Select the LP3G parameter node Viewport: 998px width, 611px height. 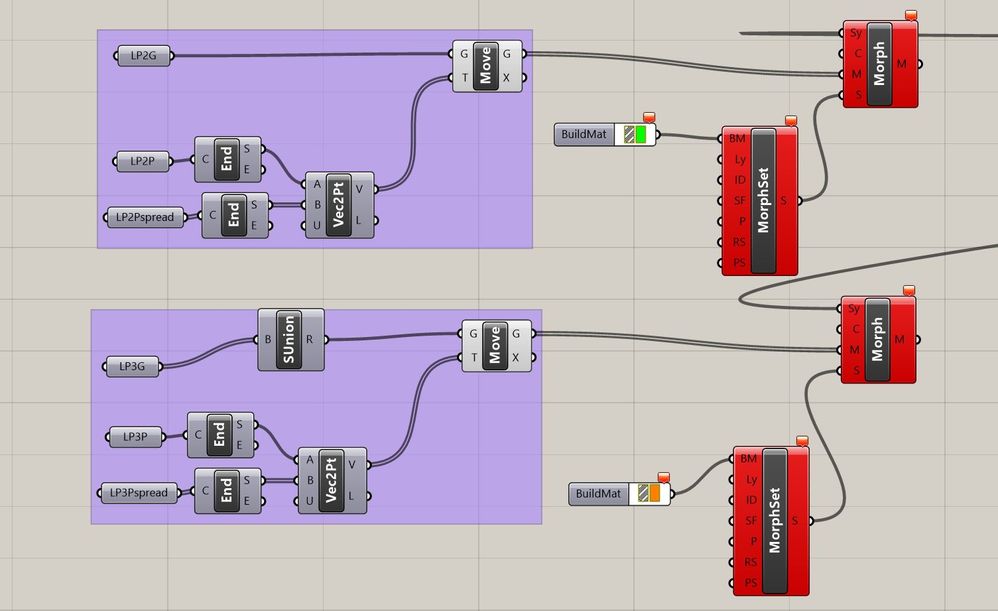(x=132, y=367)
